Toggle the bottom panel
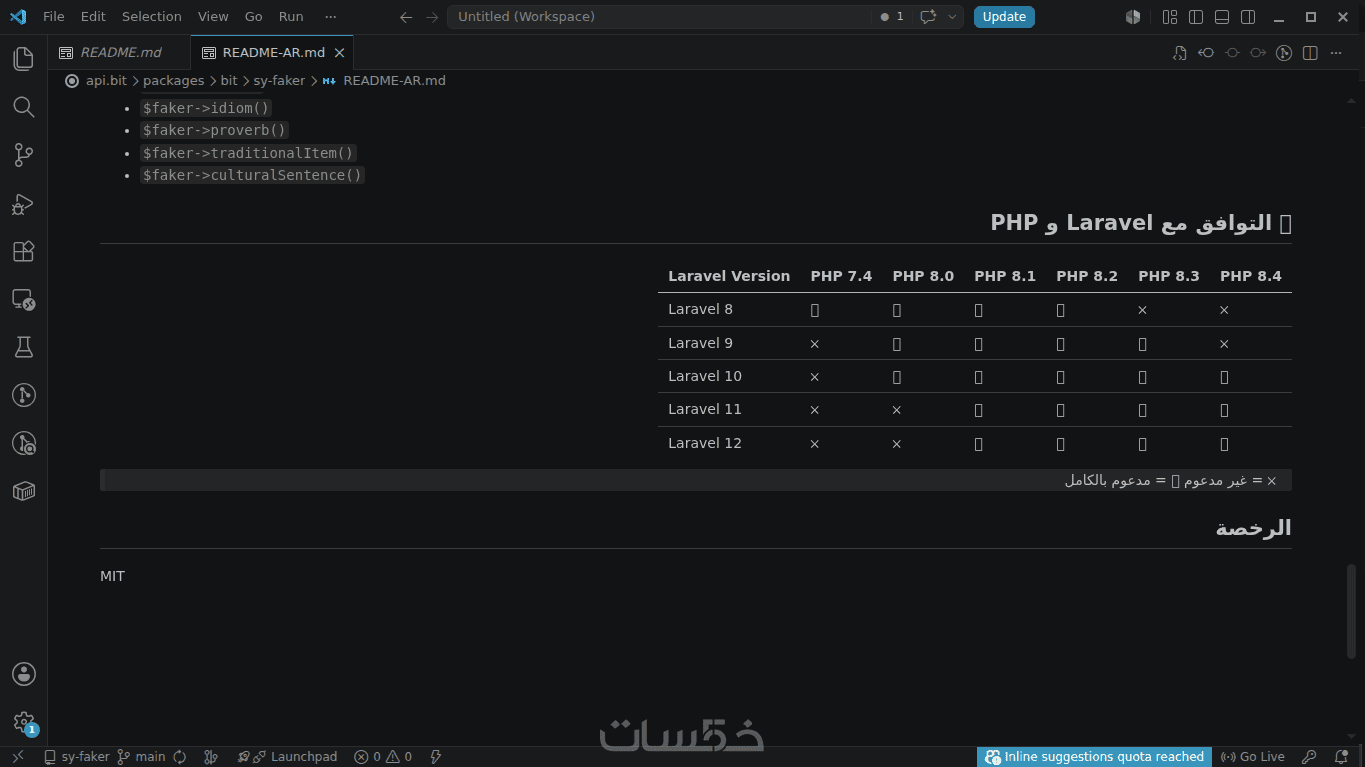The width and height of the screenshot is (1365, 767). click(1222, 17)
